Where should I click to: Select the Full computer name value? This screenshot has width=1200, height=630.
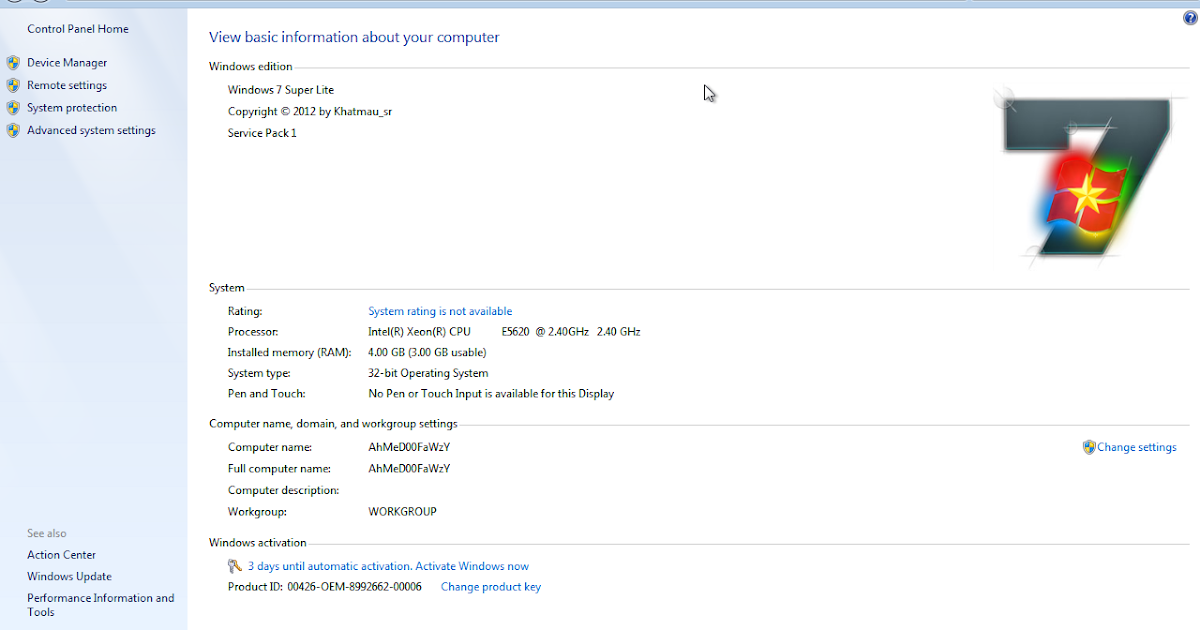coord(409,468)
